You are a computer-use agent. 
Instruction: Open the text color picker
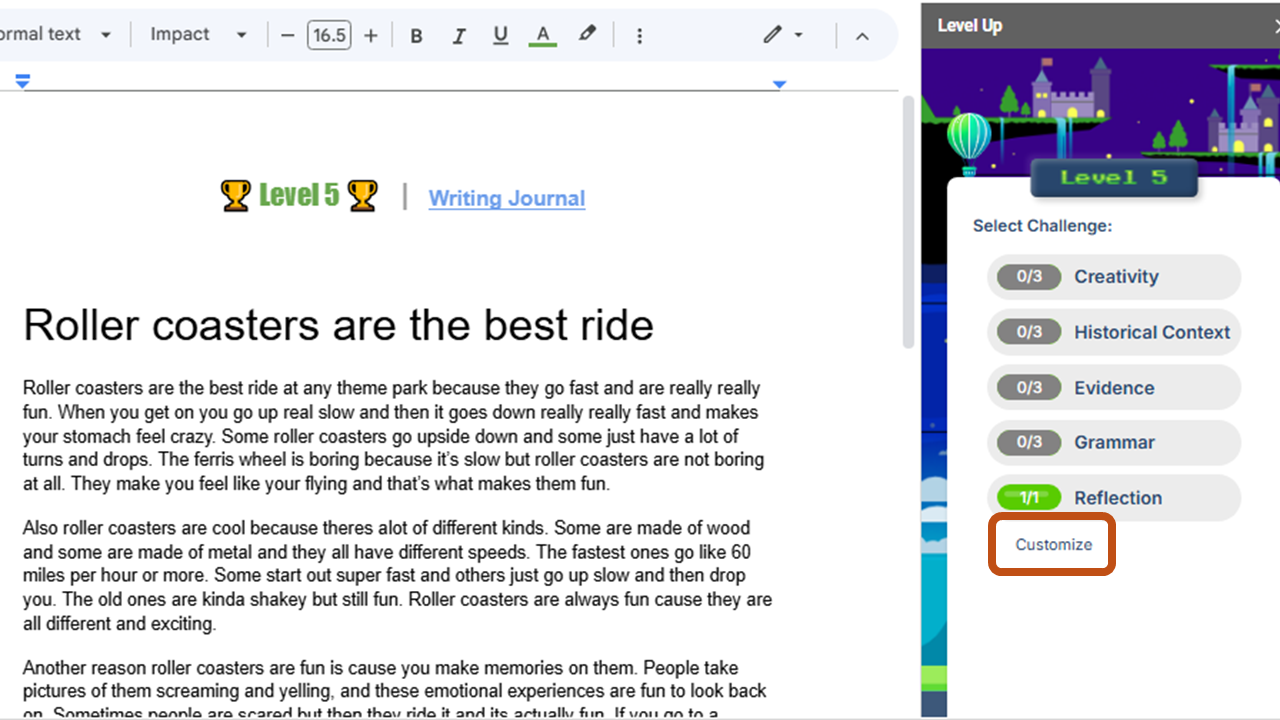(543, 36)
